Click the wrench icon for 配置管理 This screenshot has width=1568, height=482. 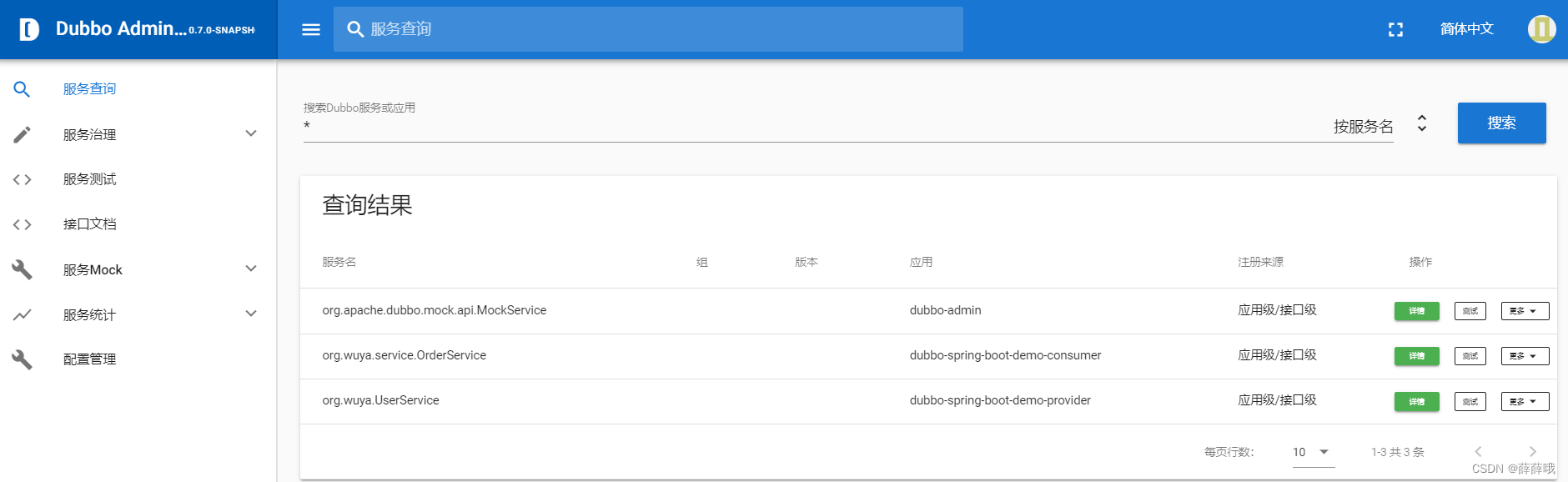pos(22,359)
